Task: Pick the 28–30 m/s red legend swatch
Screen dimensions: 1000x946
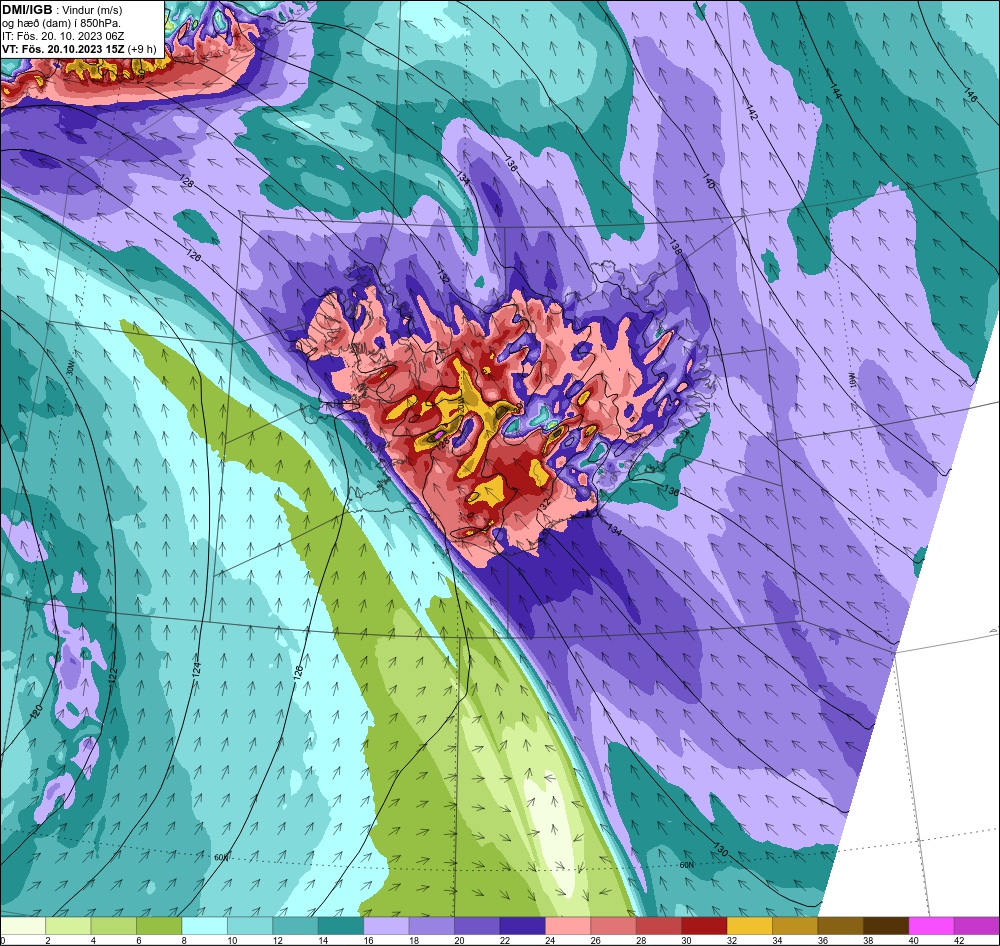Action: [x=659, y=926]
